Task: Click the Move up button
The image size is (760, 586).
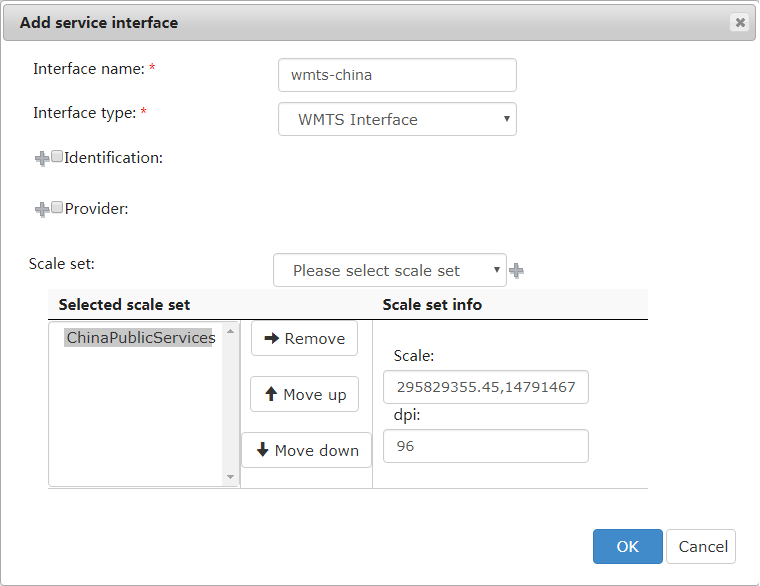Action: coord(304,395)
